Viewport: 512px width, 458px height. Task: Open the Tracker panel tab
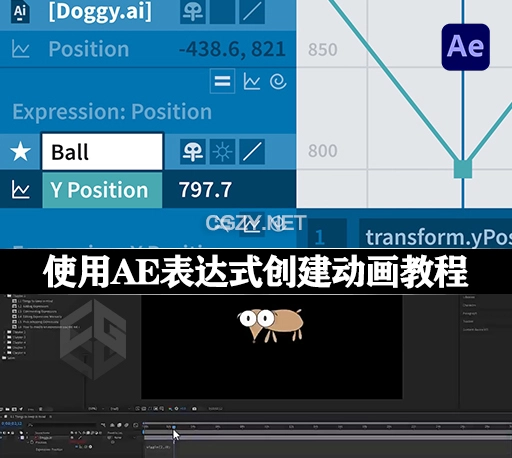pos(468,321)
